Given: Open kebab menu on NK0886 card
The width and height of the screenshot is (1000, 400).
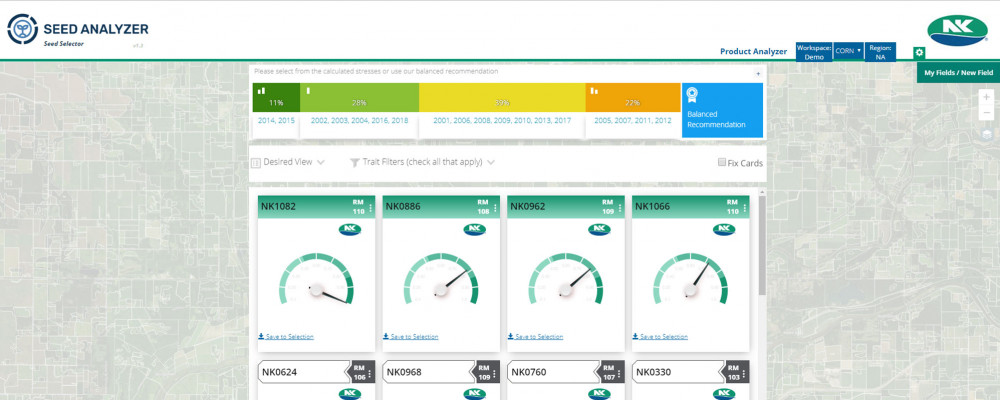Looking at the screenshot, I should tap(495, 207).
